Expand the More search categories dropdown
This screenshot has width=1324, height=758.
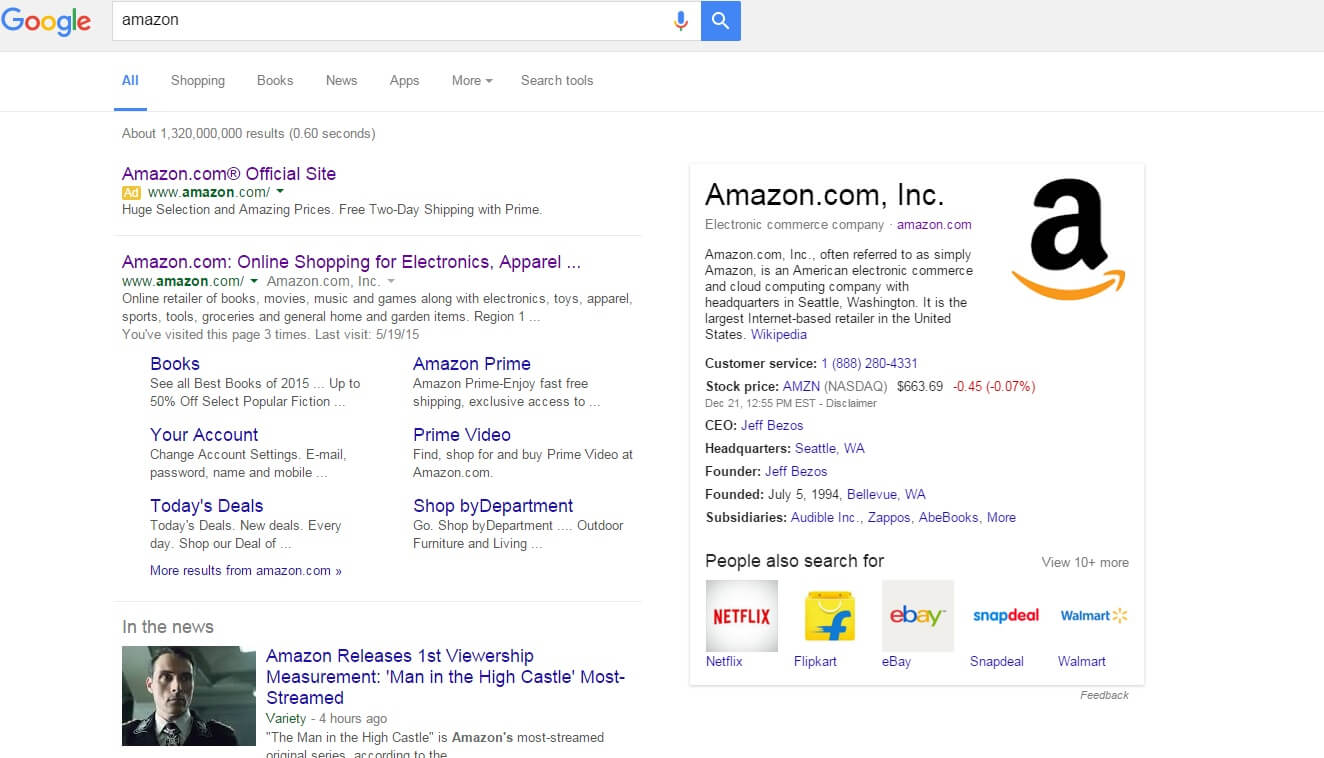click(x=472, y=81)
